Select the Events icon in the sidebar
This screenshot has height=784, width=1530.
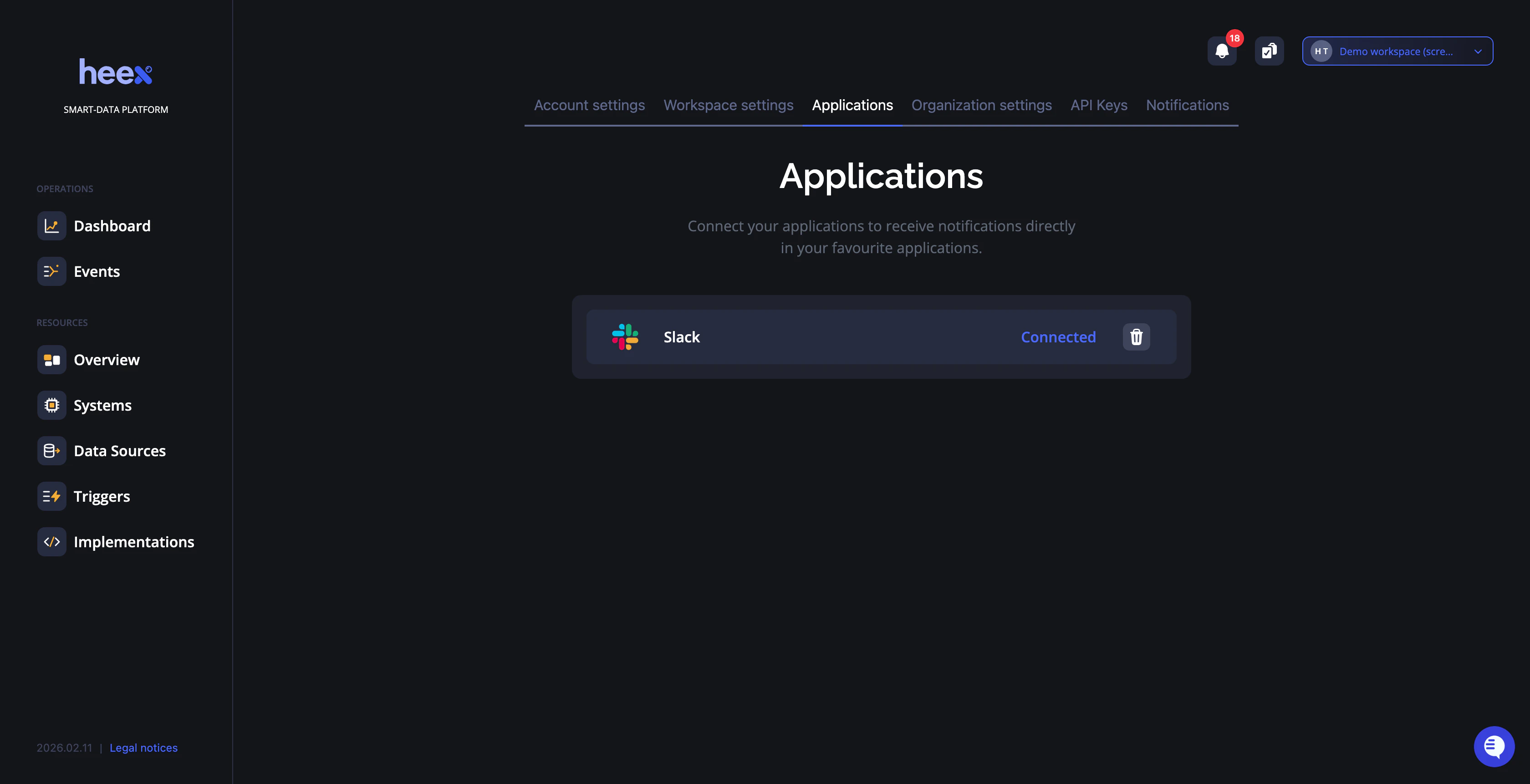tap(51, 271)
